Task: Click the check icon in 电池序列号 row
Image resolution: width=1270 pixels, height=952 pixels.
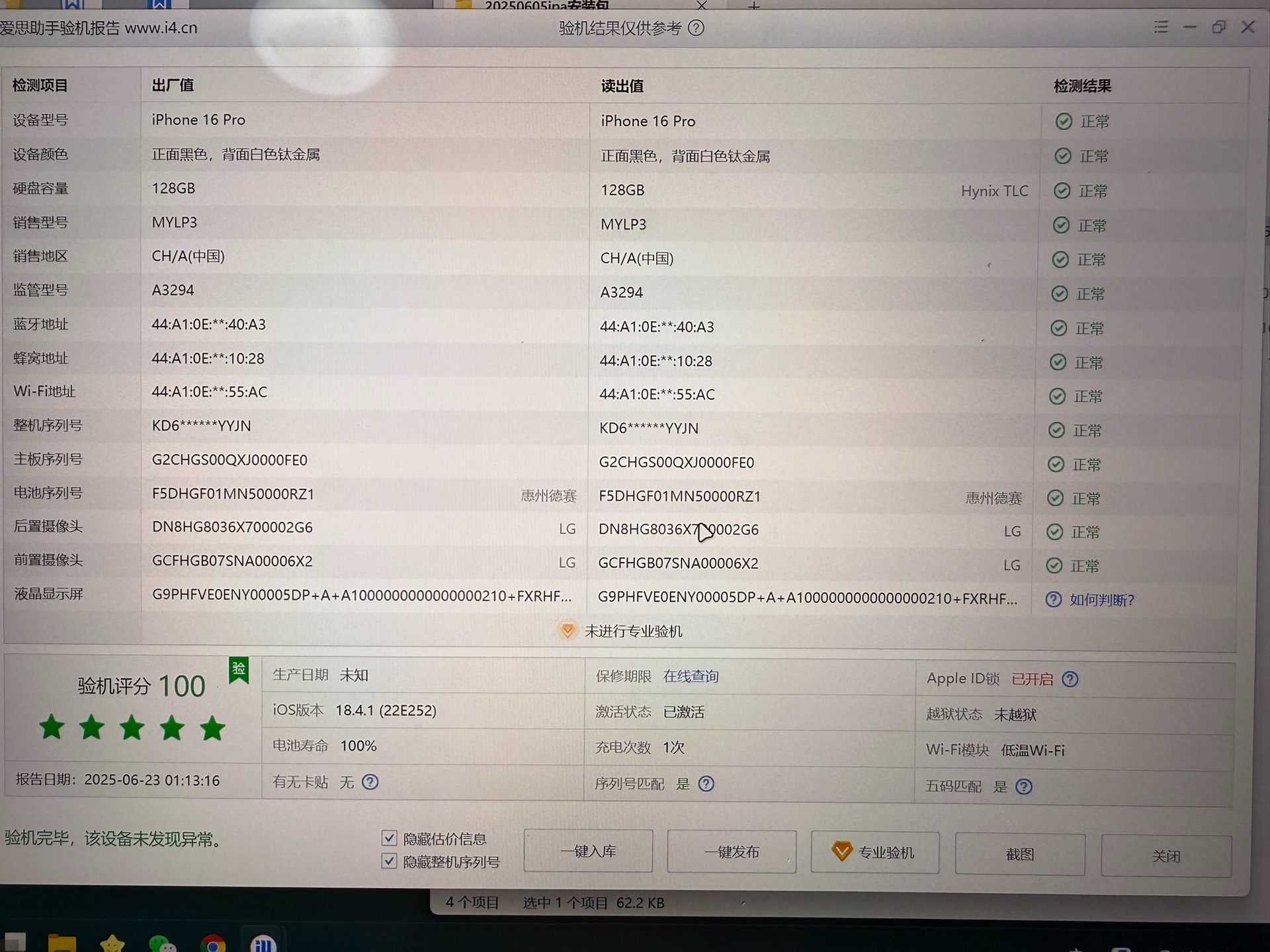Action: point(1056,498)
